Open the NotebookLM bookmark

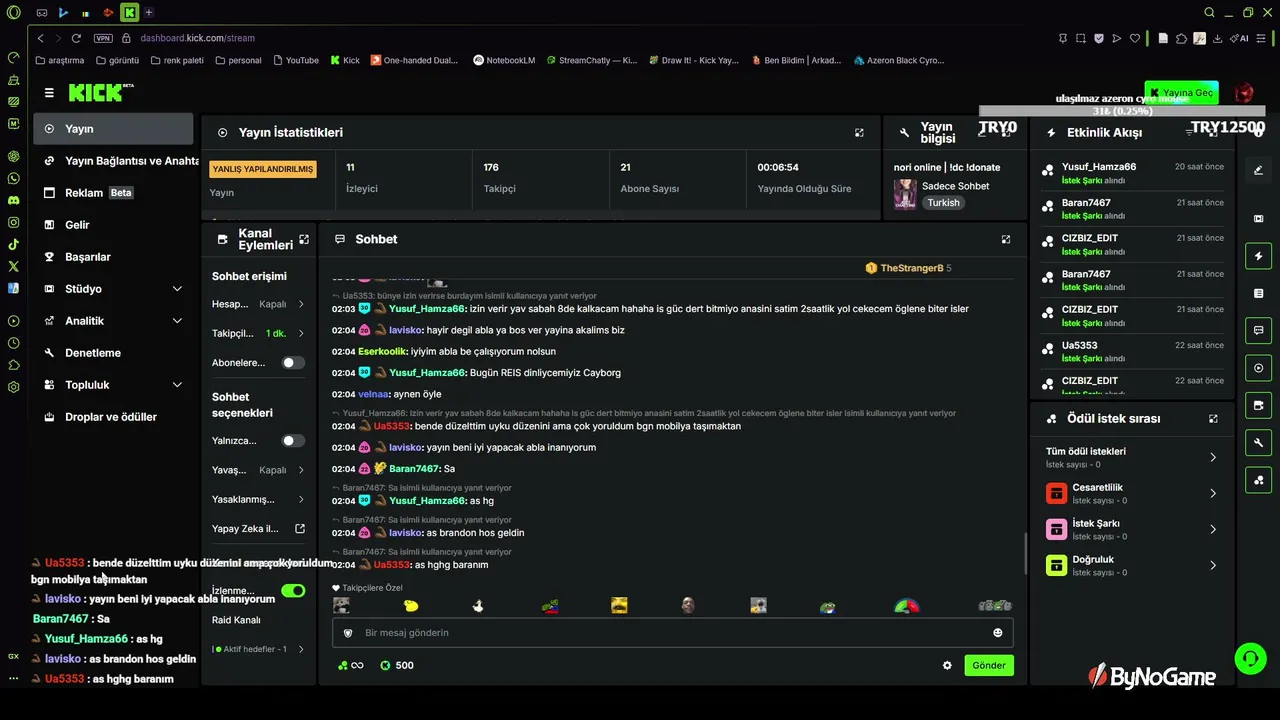click(504, 60)
